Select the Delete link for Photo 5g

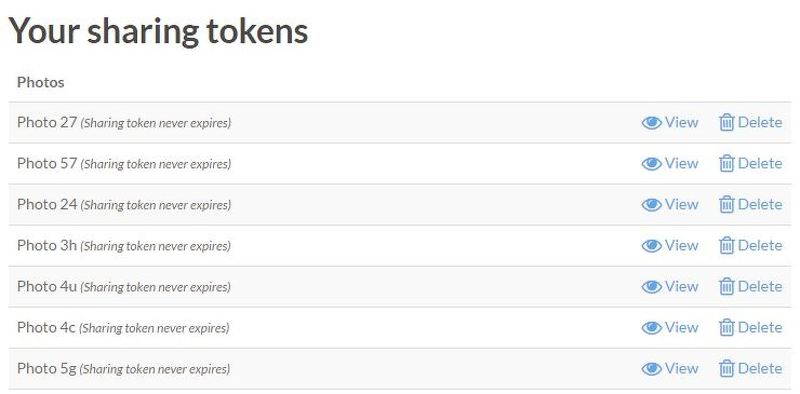pyautogui.click(x=751, y=368)
